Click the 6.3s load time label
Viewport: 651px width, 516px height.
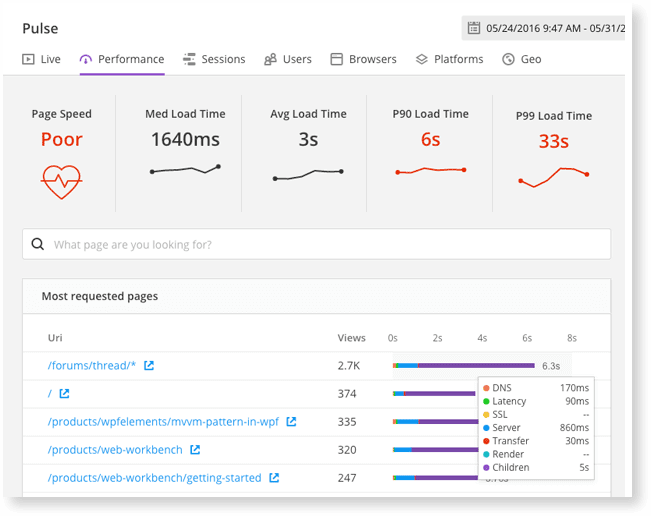551,366
